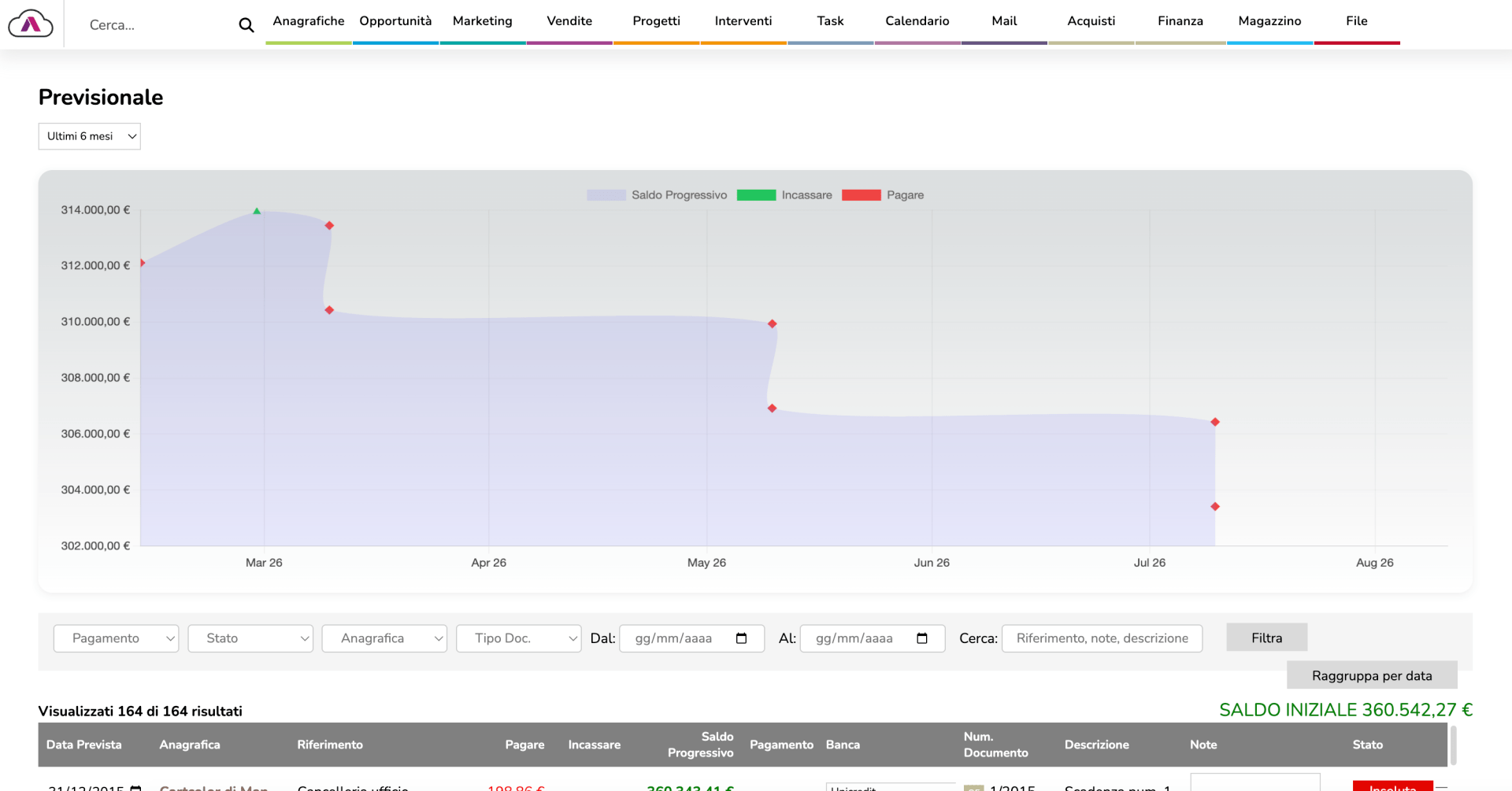This screenshot has width=1512, height=791.
Task: Expand the Tipo Doc. dropdown
Action: (x=518, y=638)
